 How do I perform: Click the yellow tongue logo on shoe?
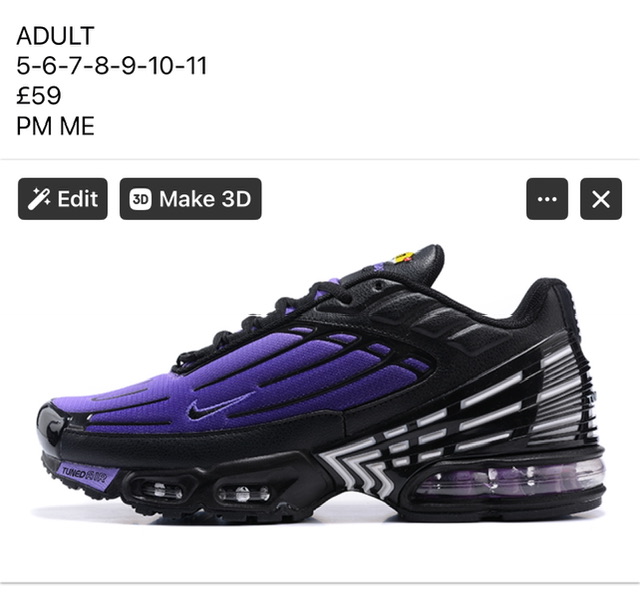402,258
